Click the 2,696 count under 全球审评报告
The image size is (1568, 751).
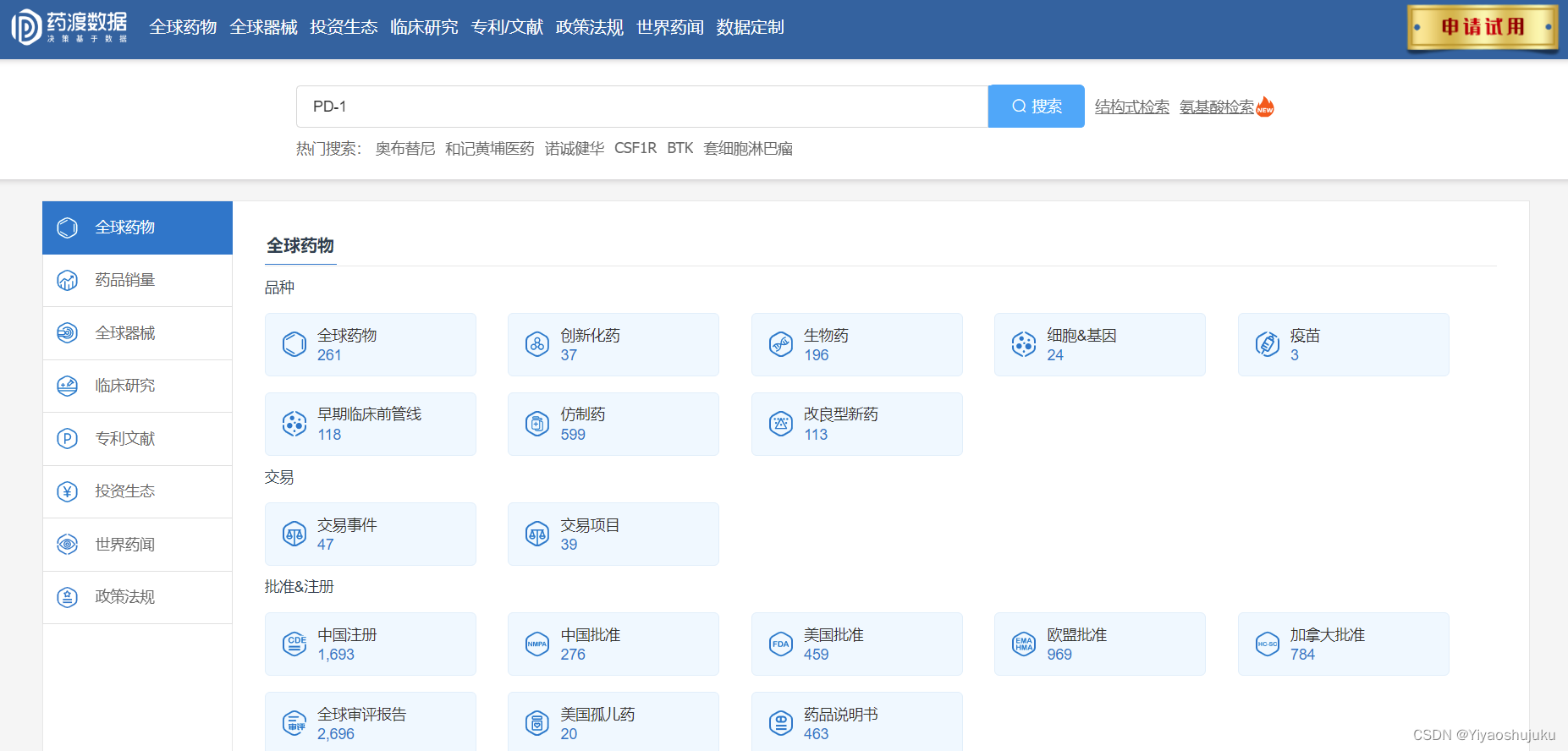tap(336, 734)
